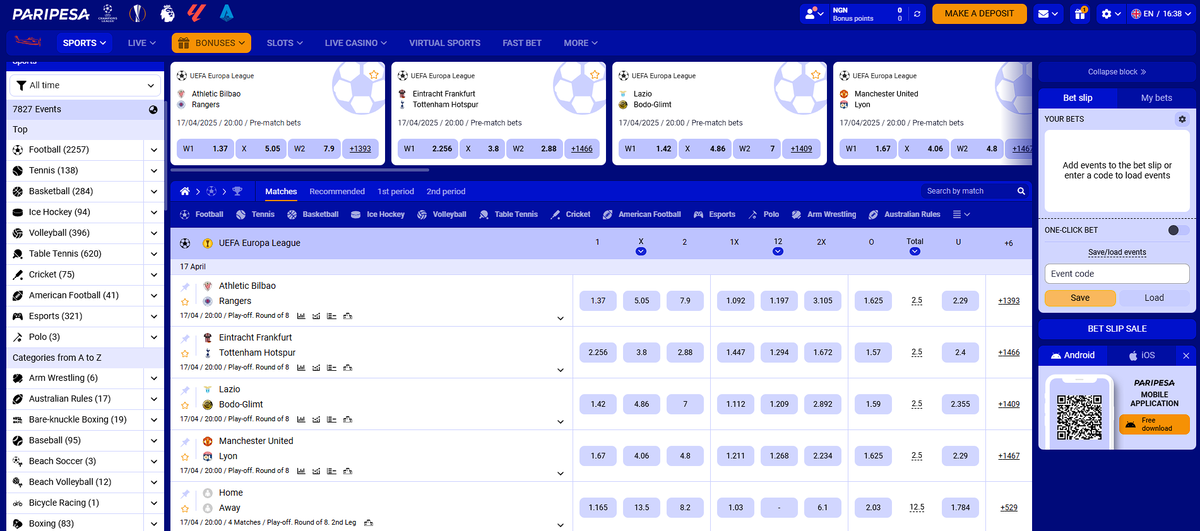Open the Slots menu dropdown

click(x=285, y=43)
